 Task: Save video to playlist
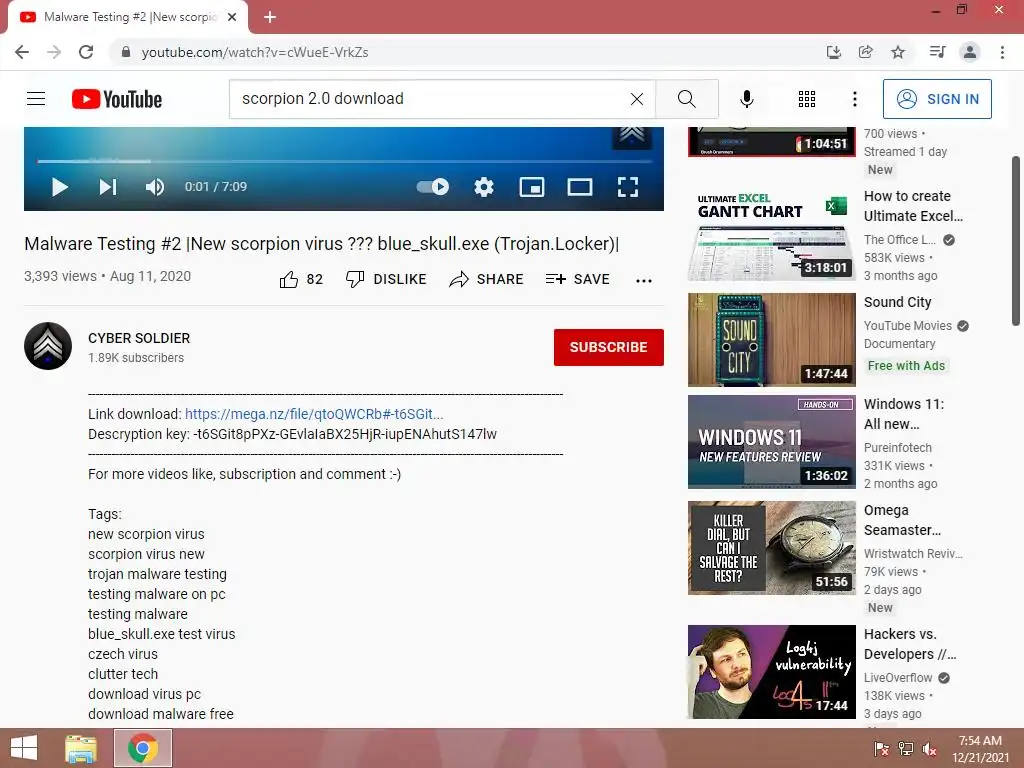(577, 280)
